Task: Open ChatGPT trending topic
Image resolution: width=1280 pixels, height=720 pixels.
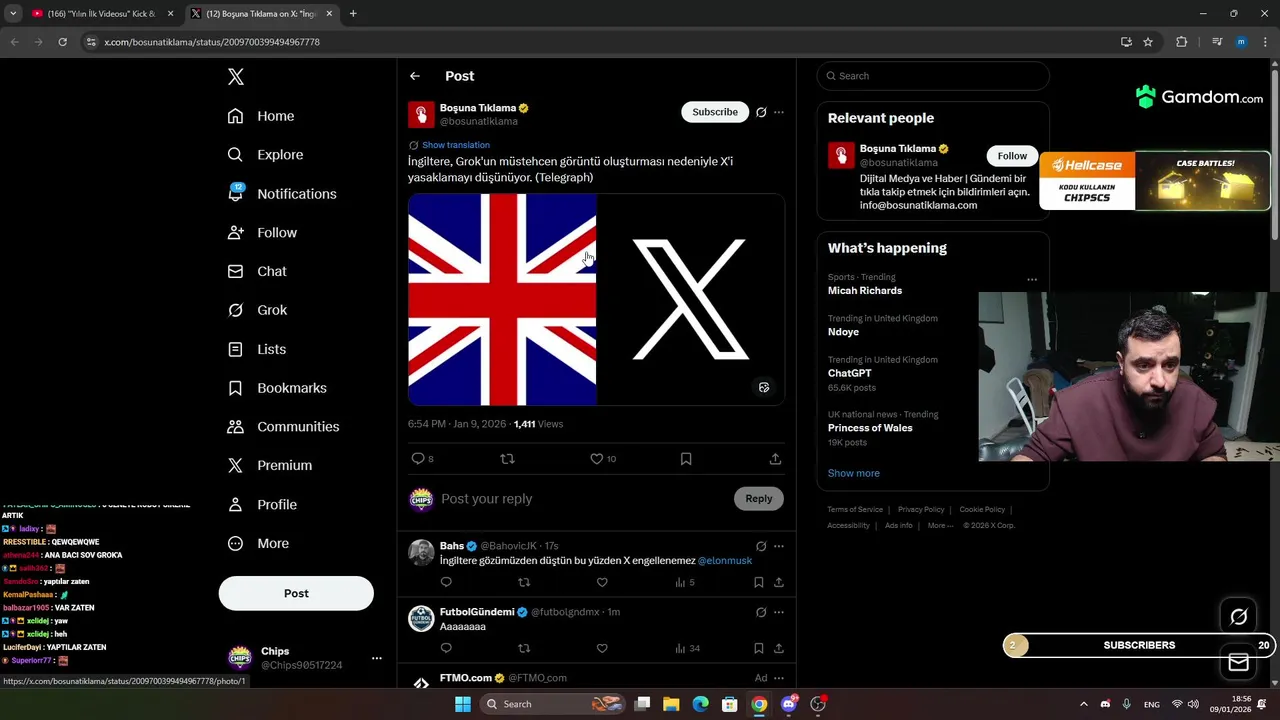Action: click(849, 373)
